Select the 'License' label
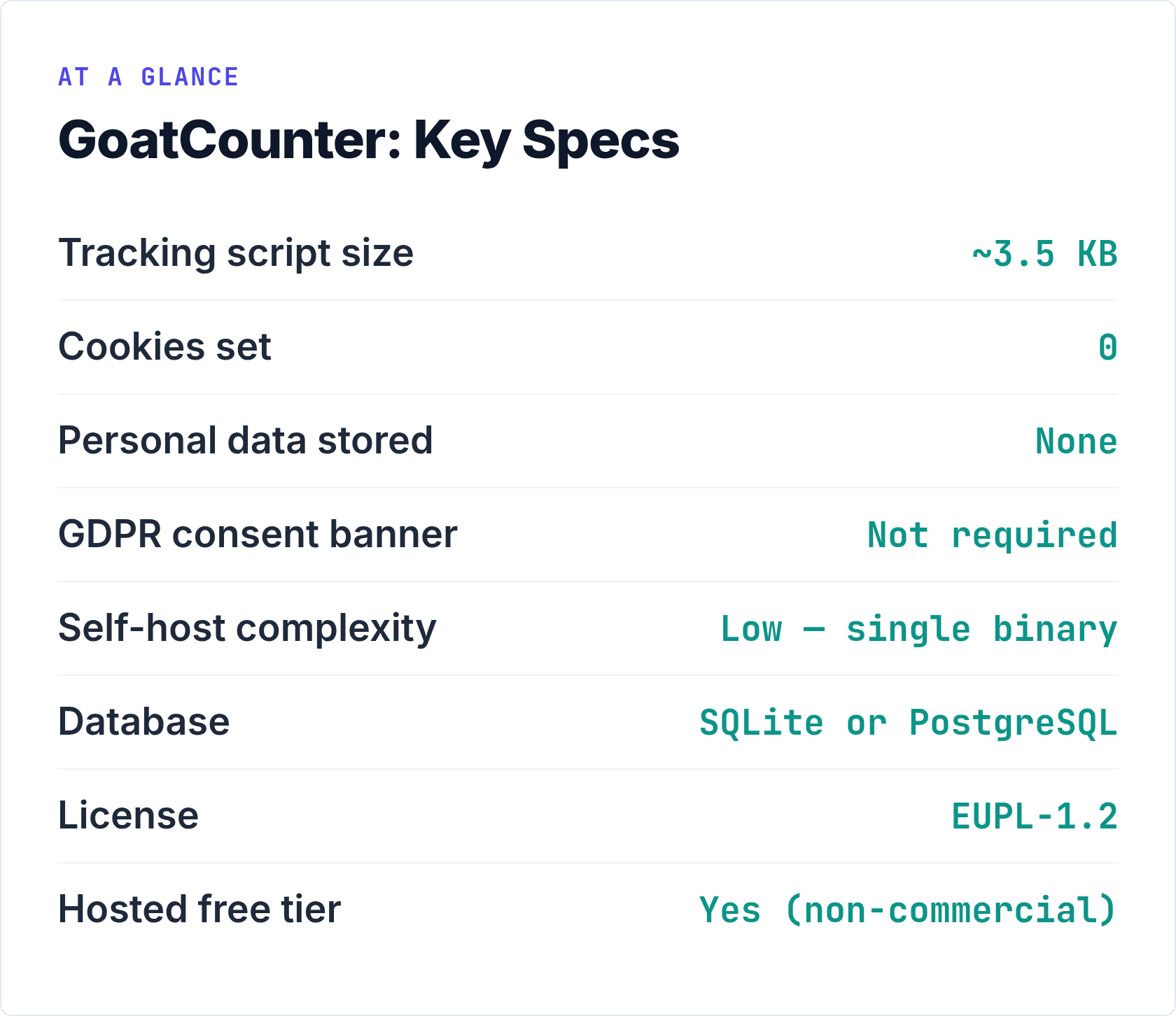 pos(128,816)
